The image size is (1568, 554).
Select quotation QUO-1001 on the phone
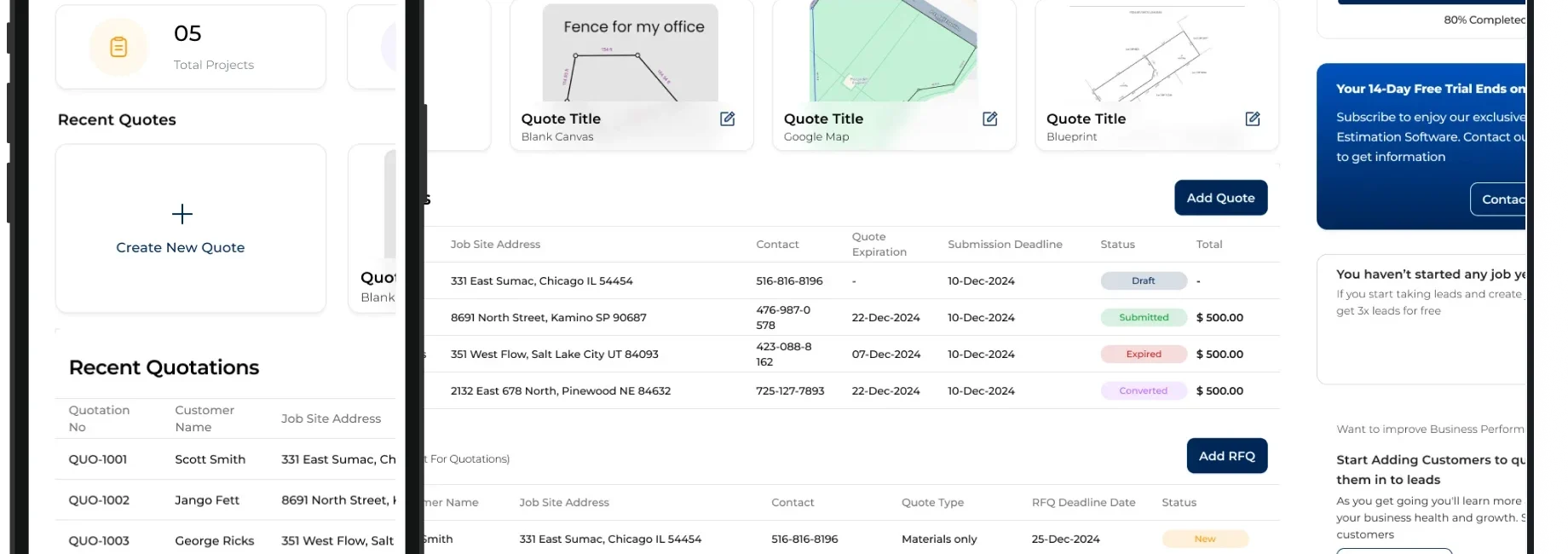pyautogui.click(x=98, y=459)
